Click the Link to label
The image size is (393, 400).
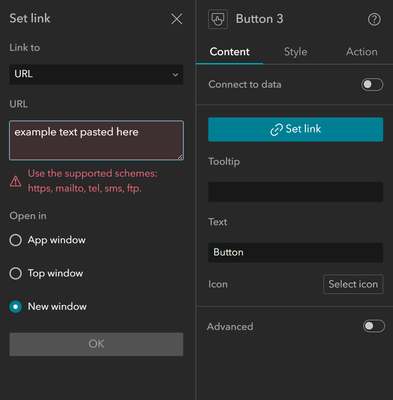coord(25,48)
